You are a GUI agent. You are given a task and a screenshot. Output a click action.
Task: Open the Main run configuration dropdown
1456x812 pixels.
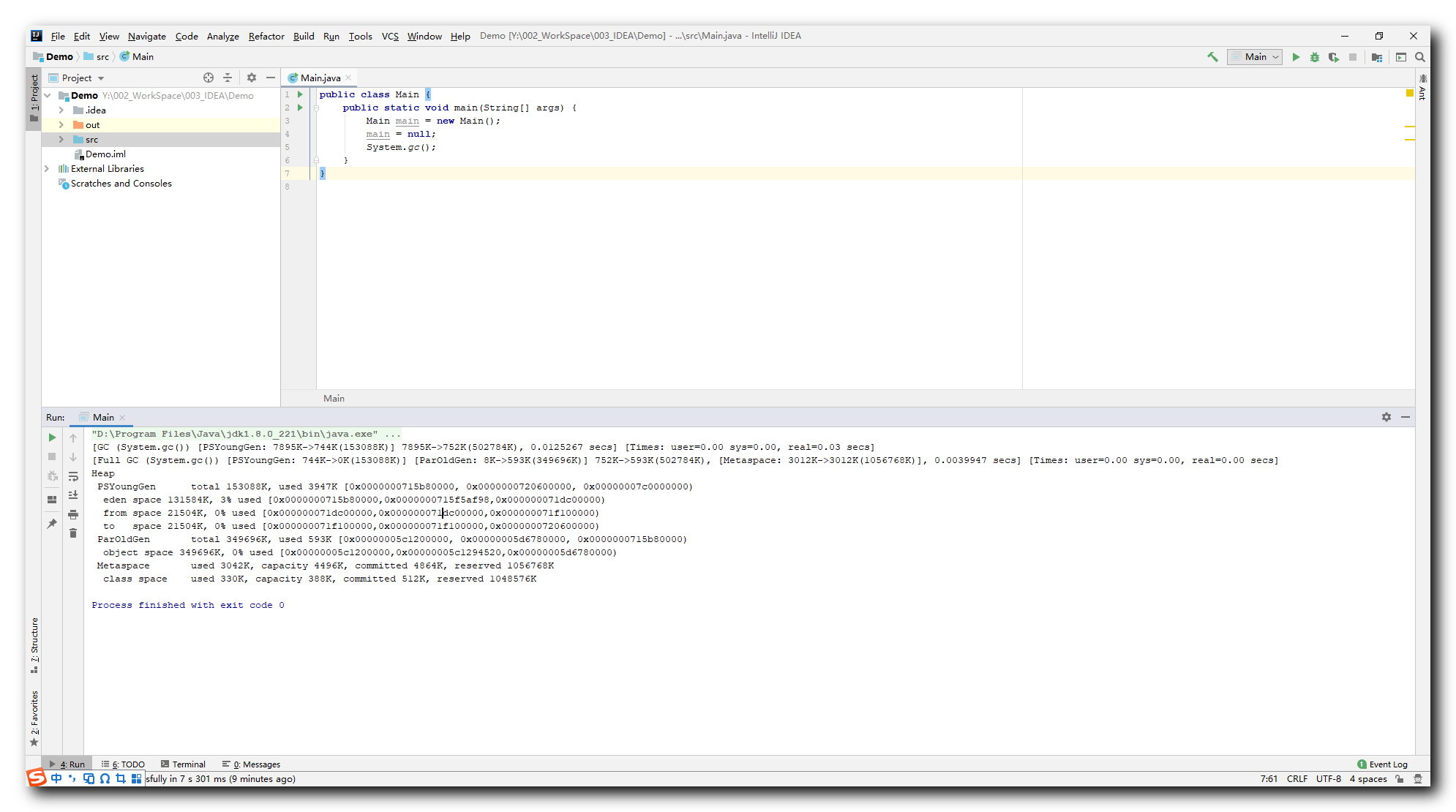tap(1255, 57)
